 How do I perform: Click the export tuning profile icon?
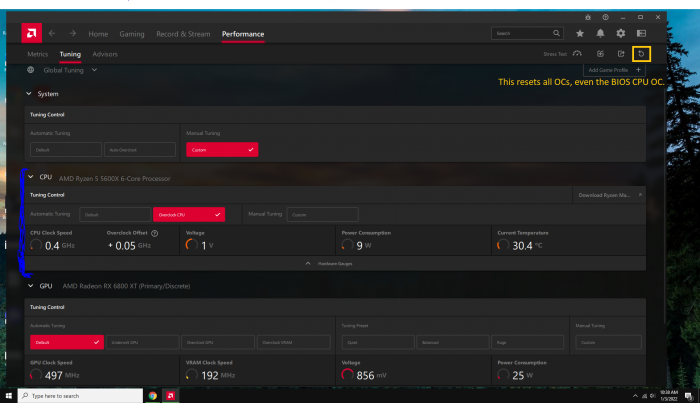(620, 54)
